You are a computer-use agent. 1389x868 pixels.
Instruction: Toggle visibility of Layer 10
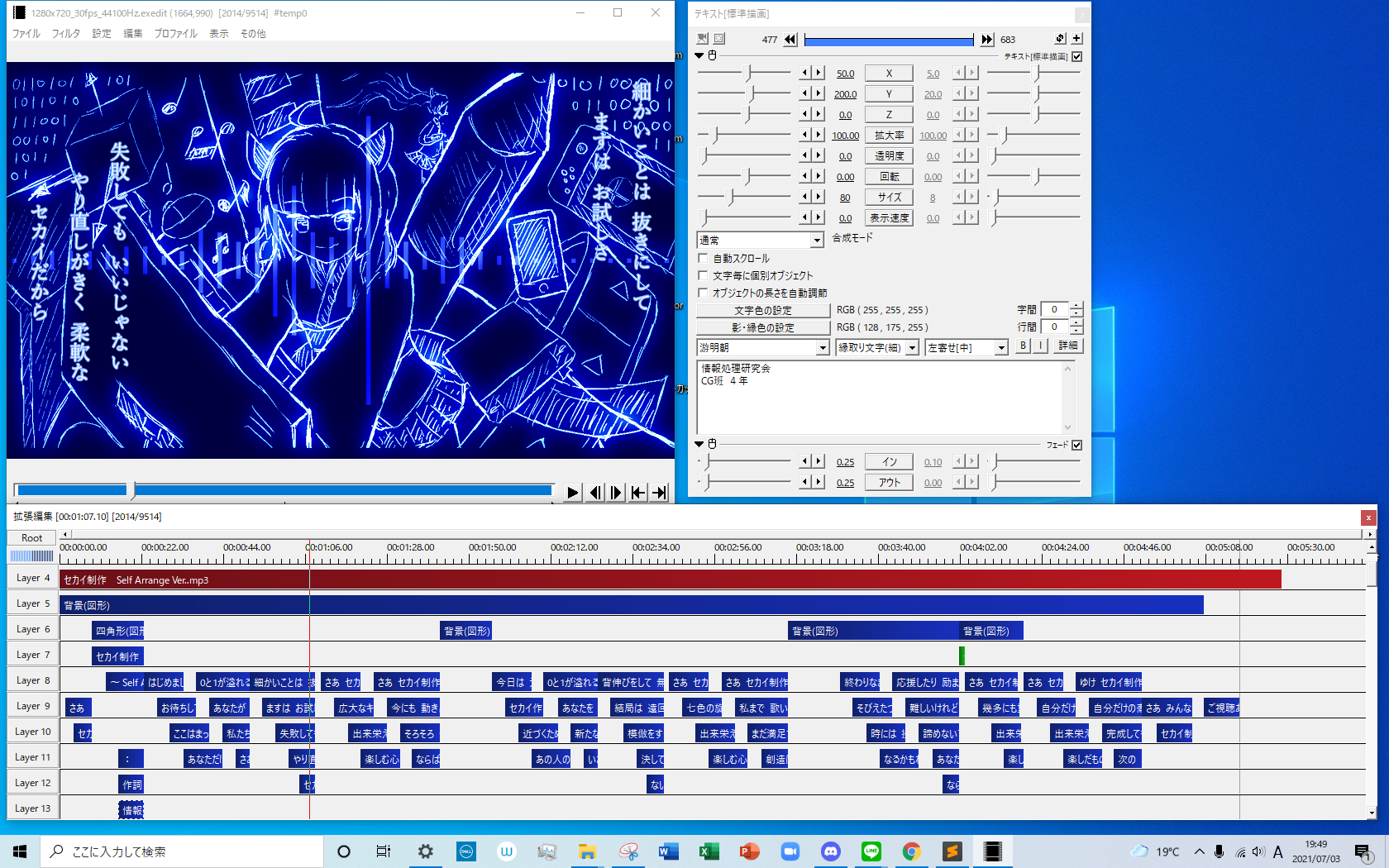click(x=33, y=732)
